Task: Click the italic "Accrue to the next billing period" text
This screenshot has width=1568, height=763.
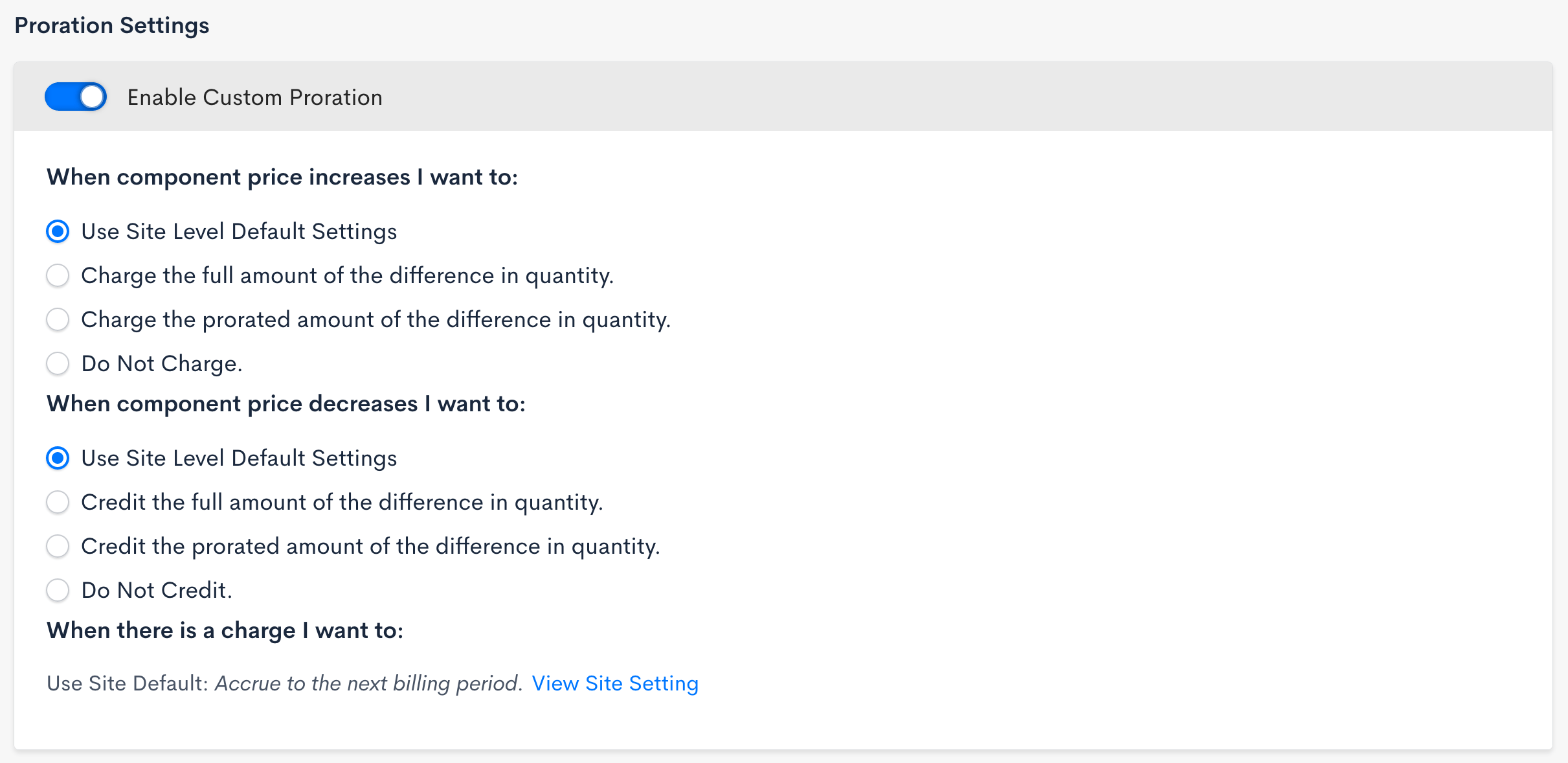Action: [x=368, y=683]
